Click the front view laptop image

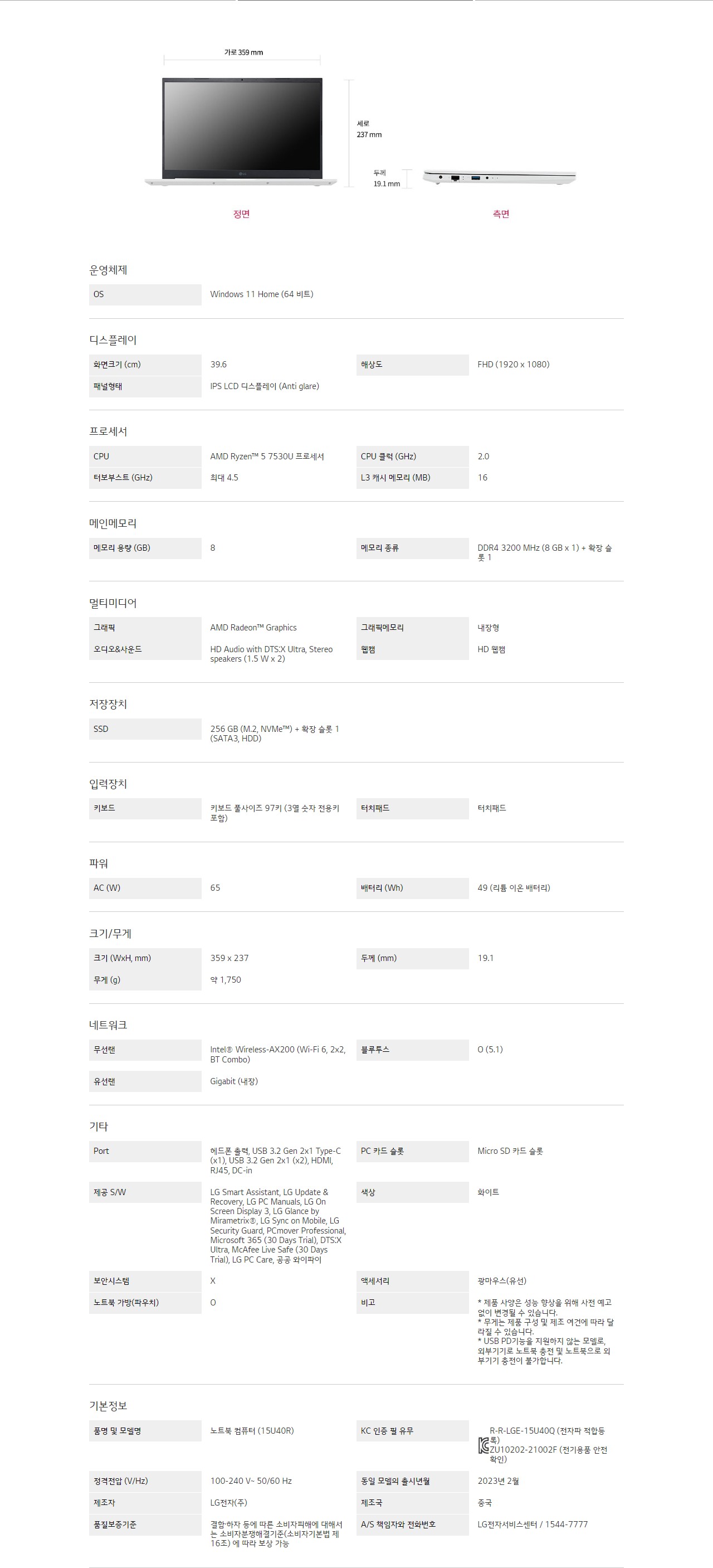(x=242, y=131)
